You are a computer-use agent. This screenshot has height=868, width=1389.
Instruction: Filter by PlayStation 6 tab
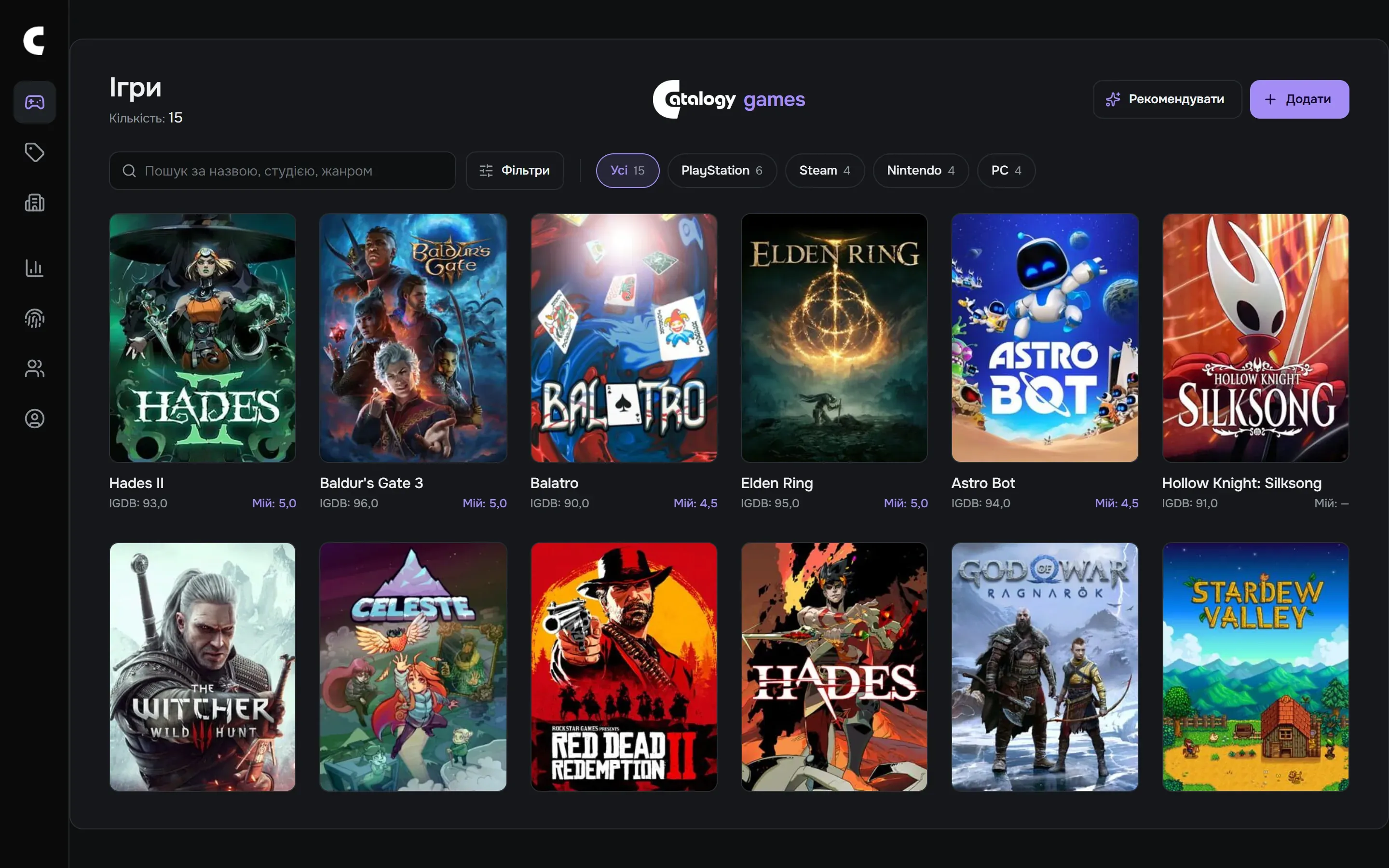click(722, 171)
